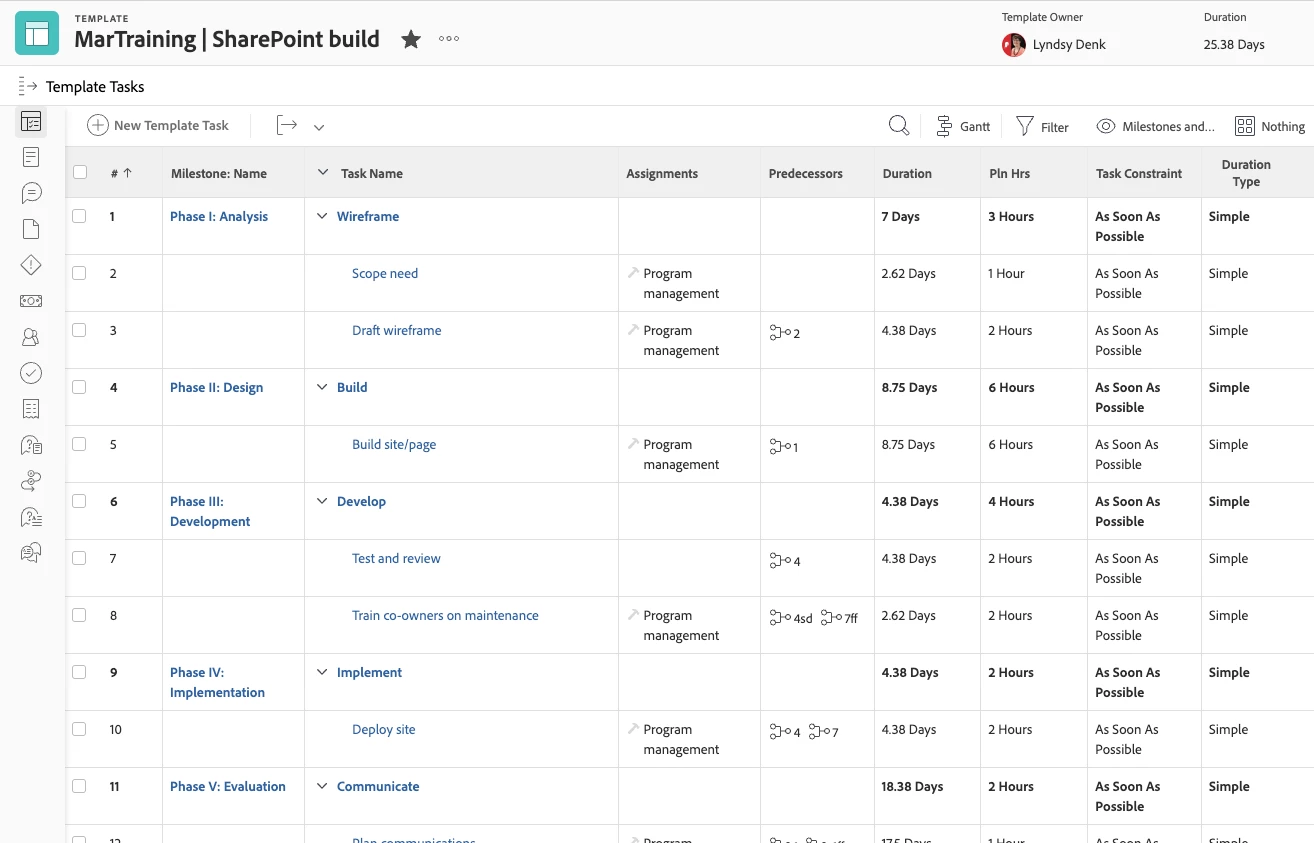Check the box for row 8 Train co-owners
Image resolution: width=1314 pixels, height=843 pixels.
coord(80,615)
